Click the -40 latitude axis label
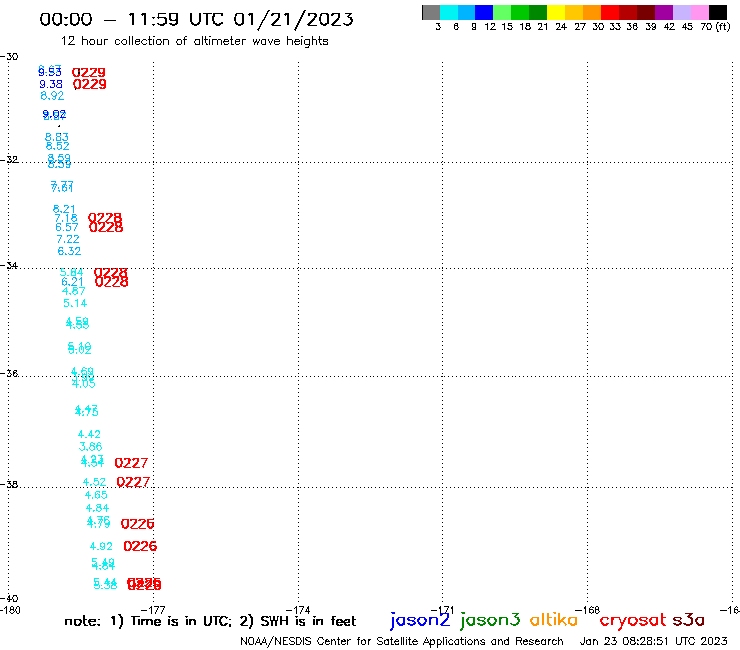The height and width of the screenshot is (650, 740). [9, 599]
